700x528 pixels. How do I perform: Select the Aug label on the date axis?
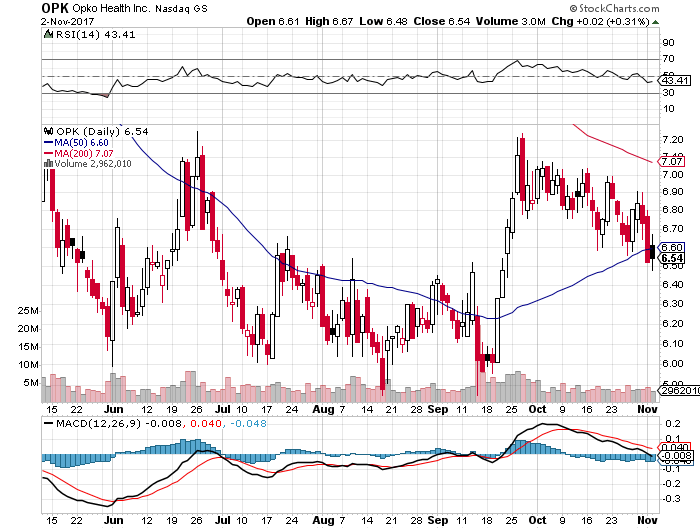(320, 410)
